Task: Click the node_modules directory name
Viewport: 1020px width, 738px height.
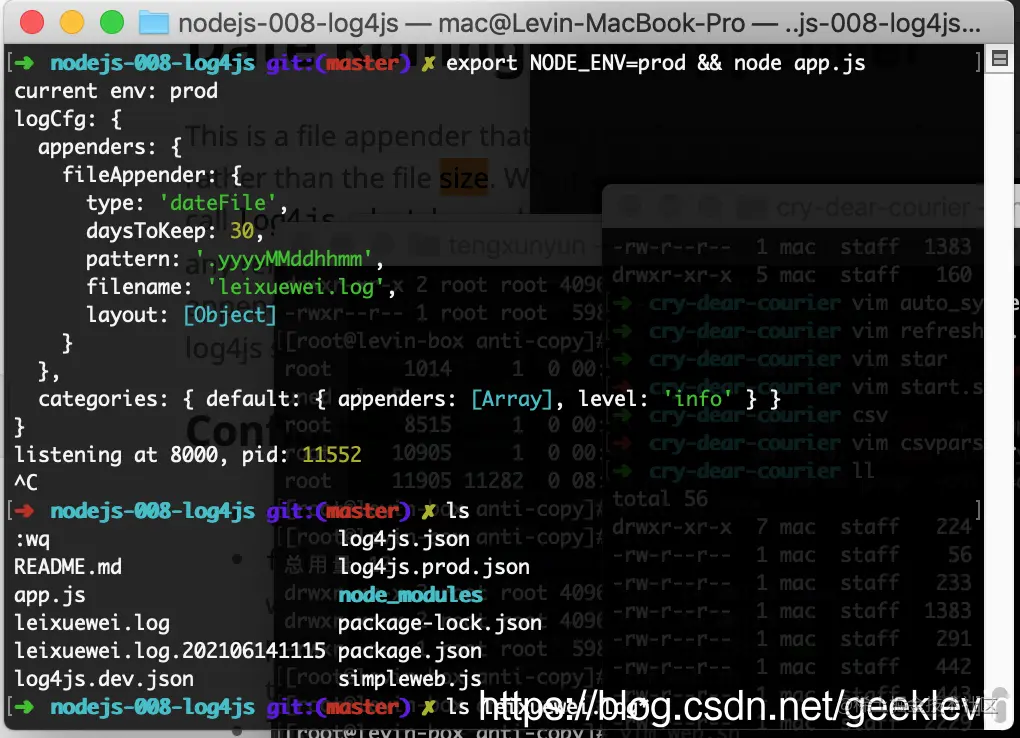Action: (x=410, y=595)
